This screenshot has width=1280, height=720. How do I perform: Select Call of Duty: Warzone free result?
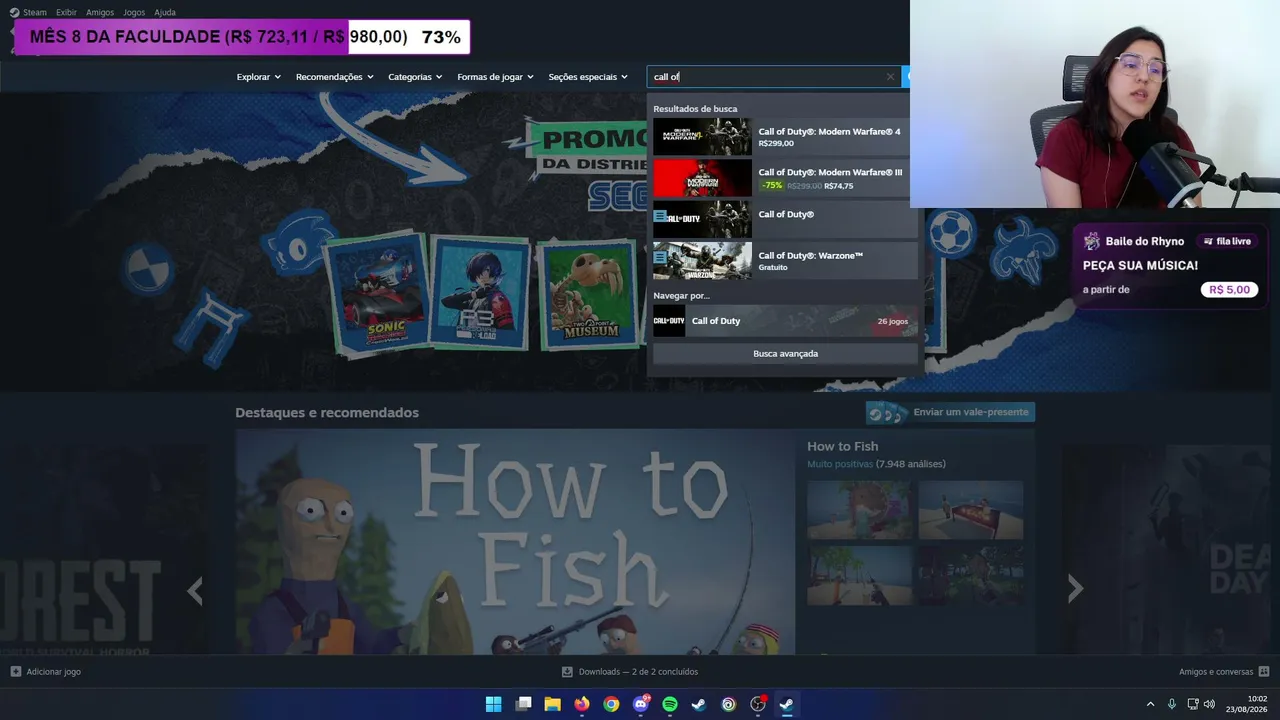coord(785,261)
